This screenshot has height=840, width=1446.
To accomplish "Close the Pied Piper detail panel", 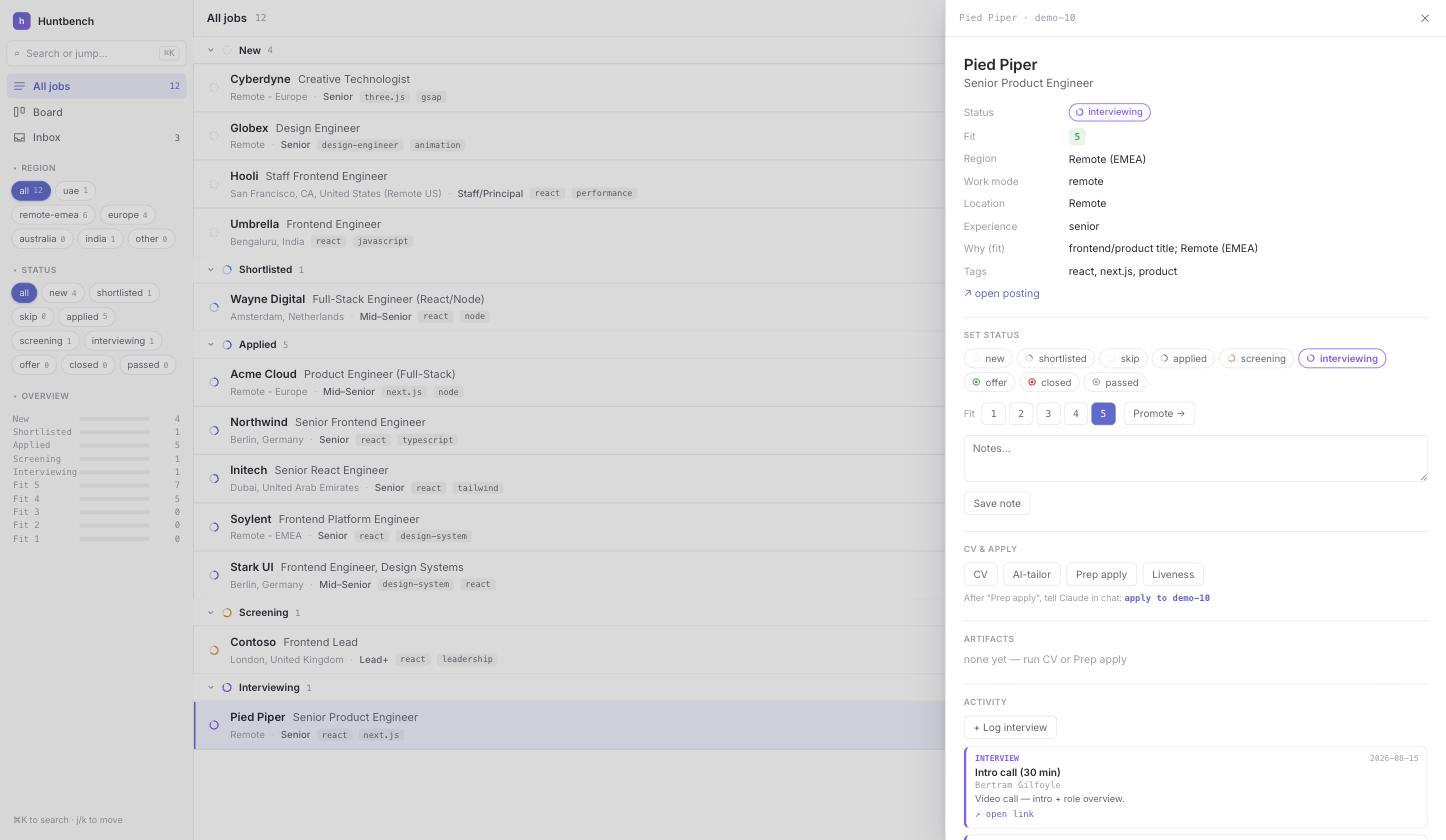I will pos(1425,18).
